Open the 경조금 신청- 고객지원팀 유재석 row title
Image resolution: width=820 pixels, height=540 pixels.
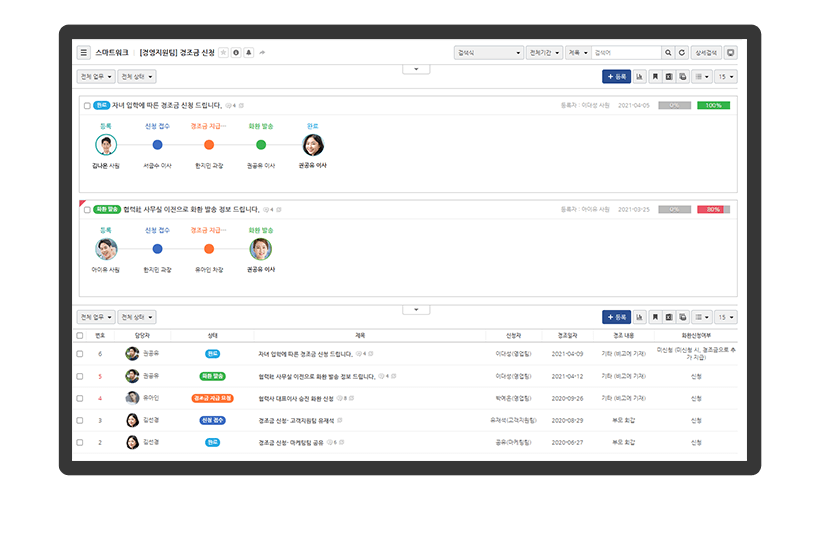tap(296, 420)
